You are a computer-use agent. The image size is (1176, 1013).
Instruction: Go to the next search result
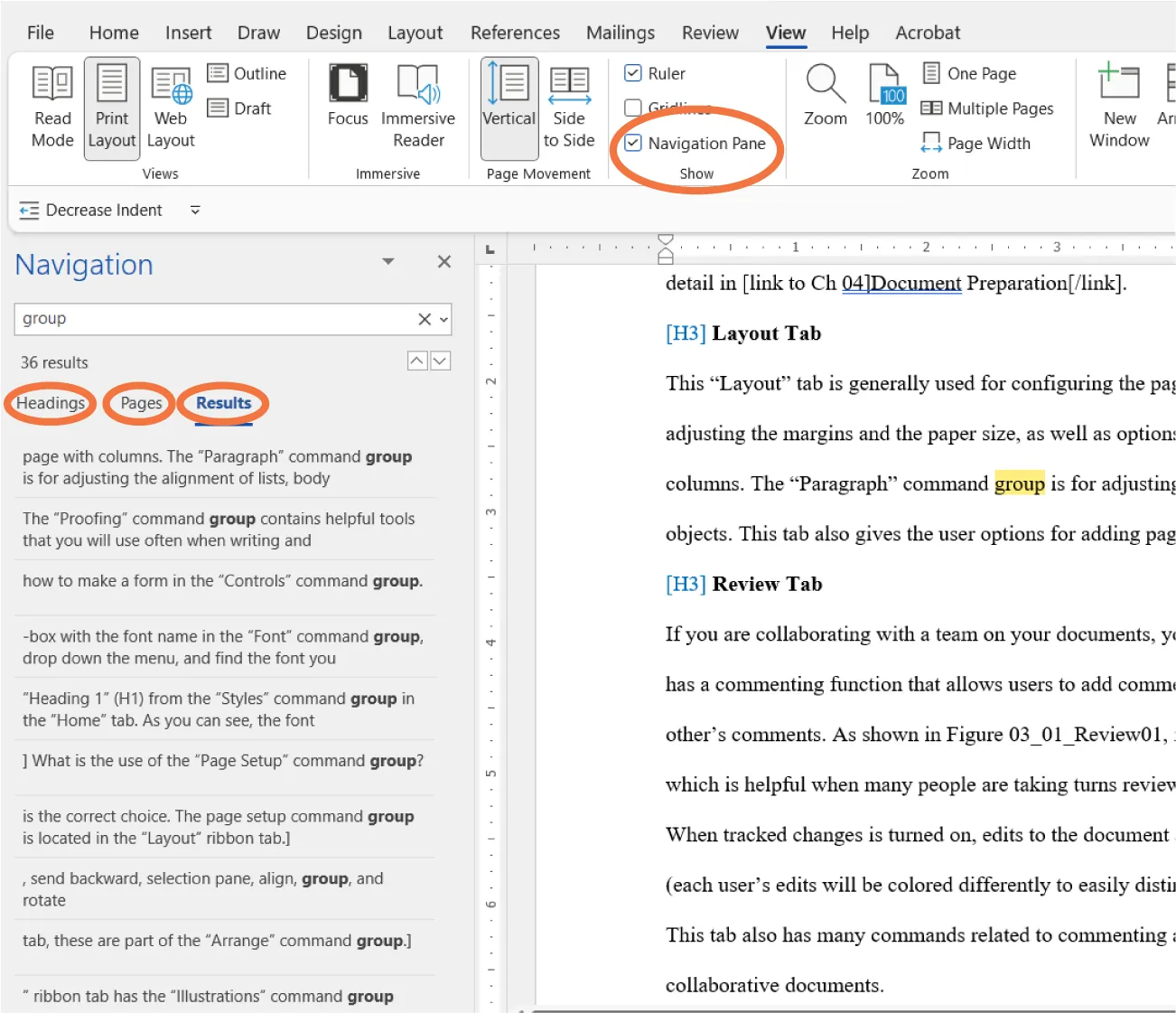click(440, 360)
